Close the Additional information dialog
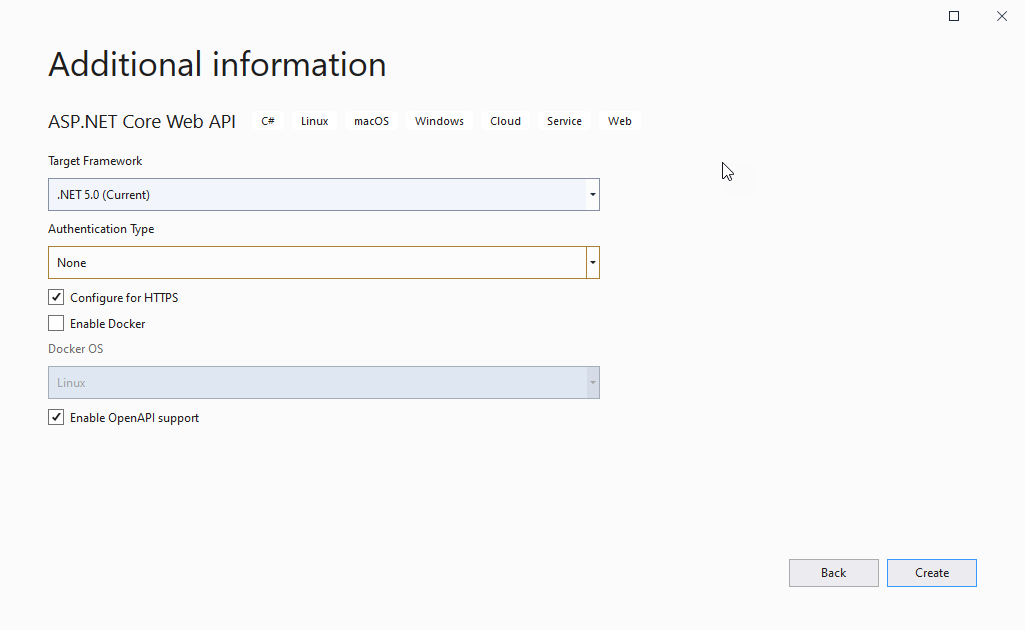 1001,16
